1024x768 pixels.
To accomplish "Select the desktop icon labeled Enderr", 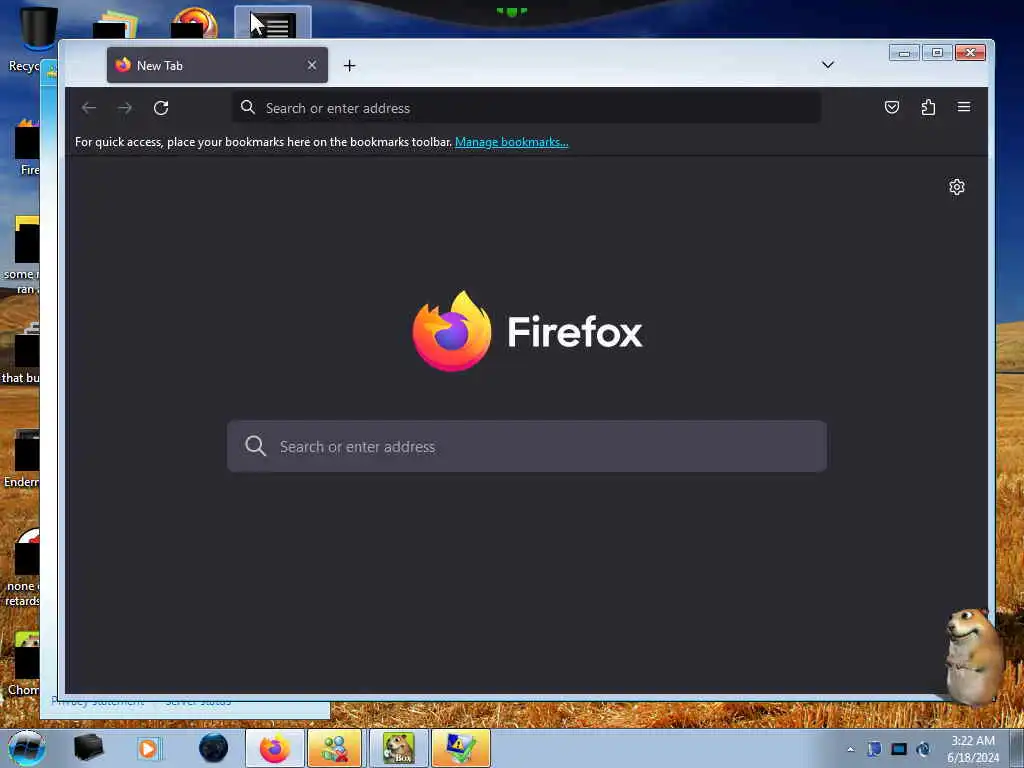I will 23,458.
